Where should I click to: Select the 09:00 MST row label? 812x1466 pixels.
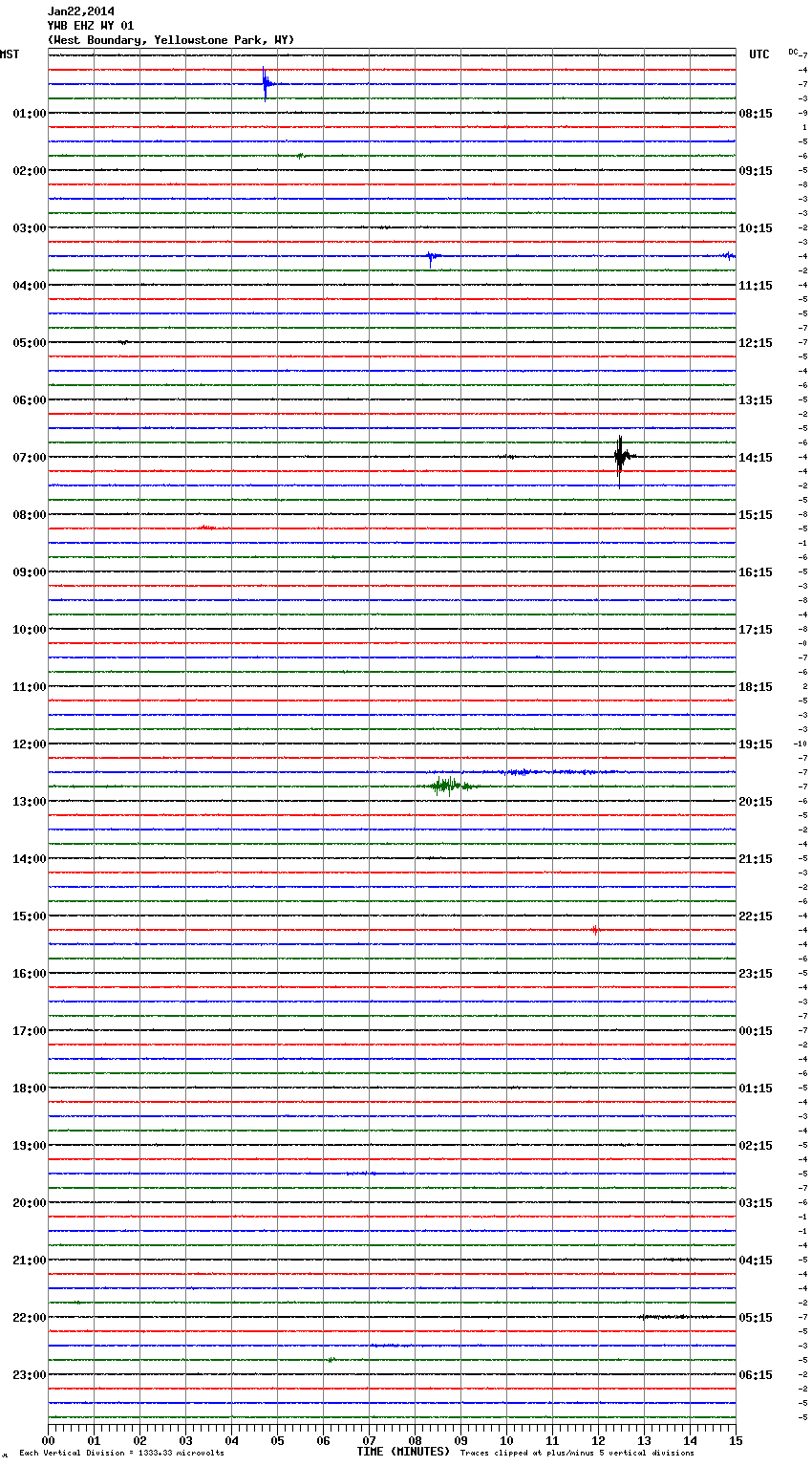tap(29, 572)
